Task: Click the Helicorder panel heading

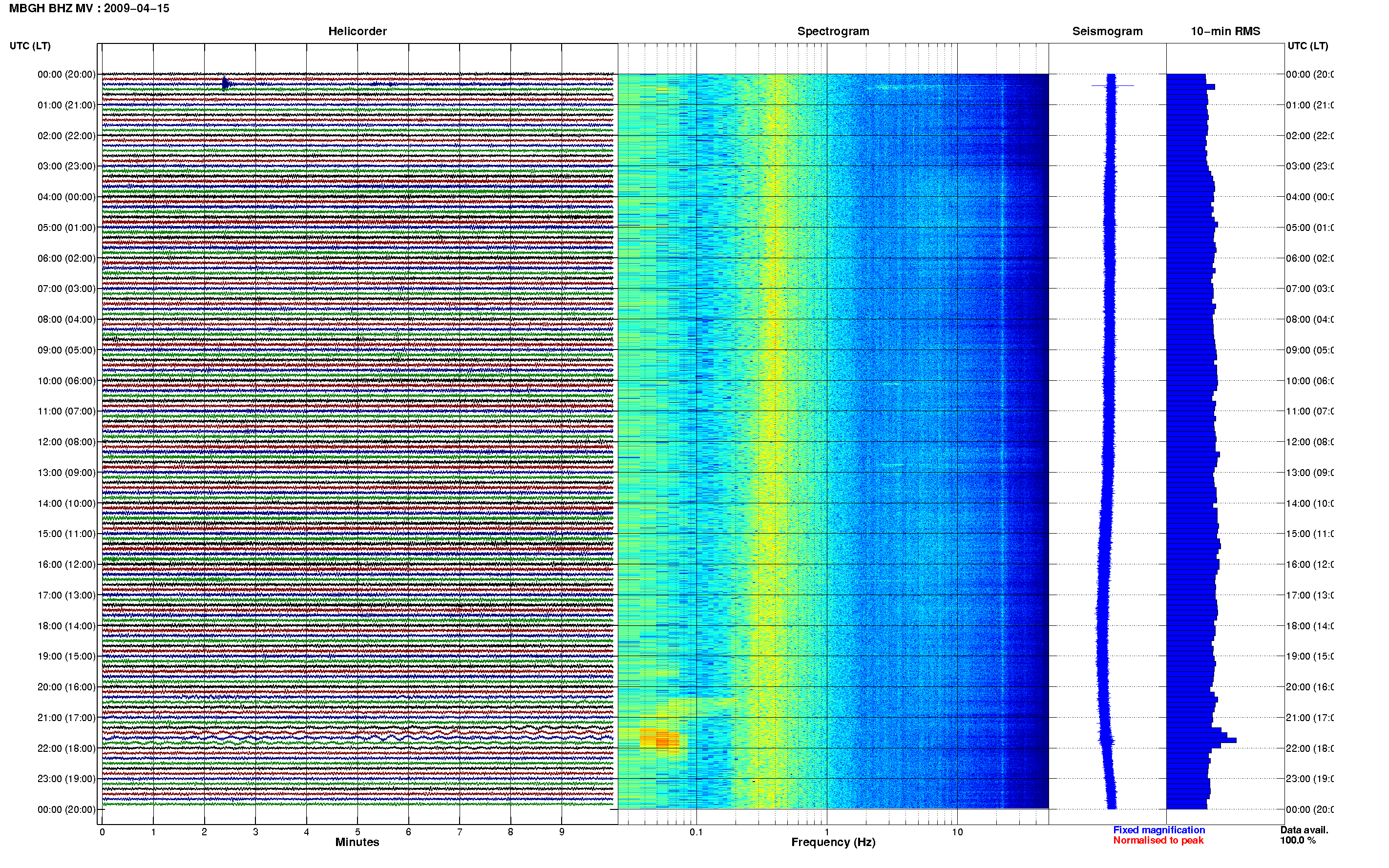Action: point(357,31)
